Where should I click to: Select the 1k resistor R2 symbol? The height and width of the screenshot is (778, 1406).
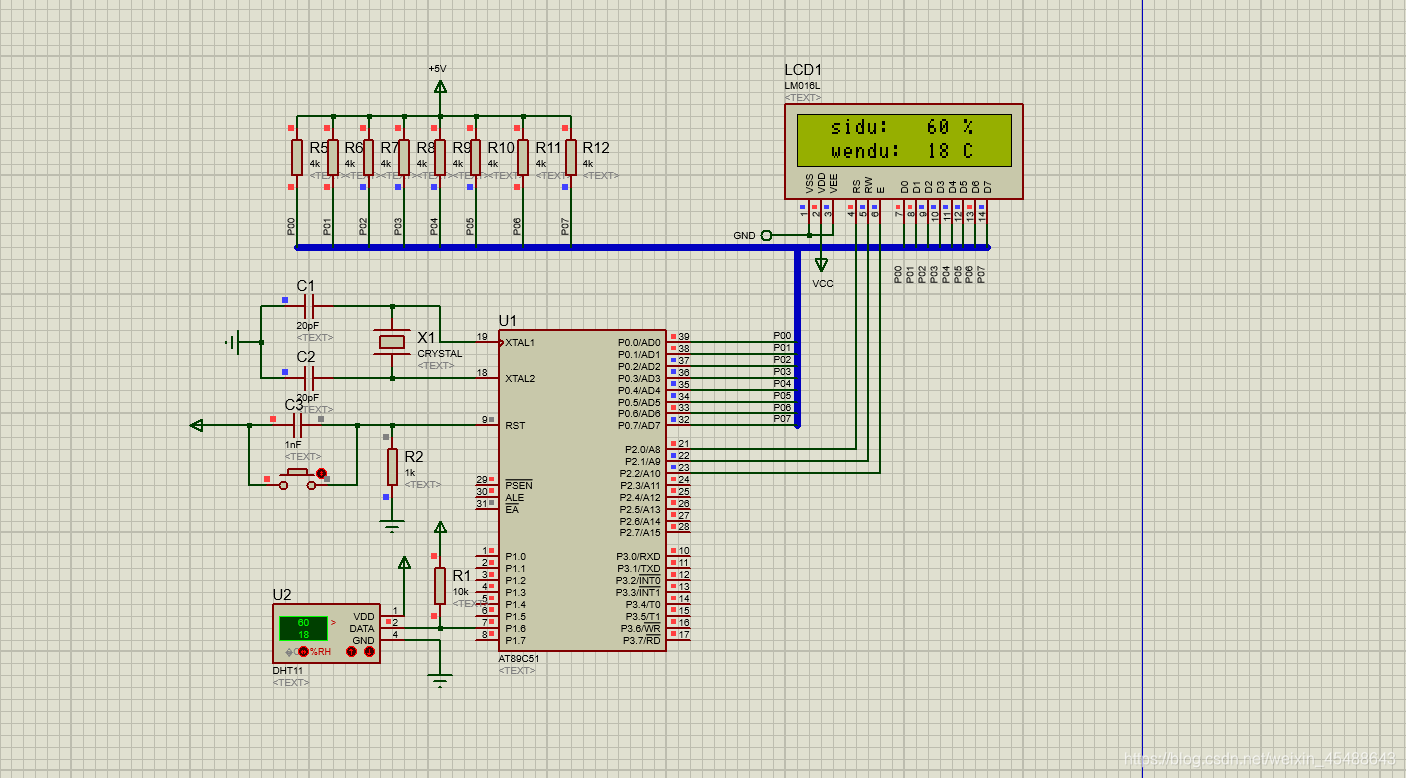[393, 467]
